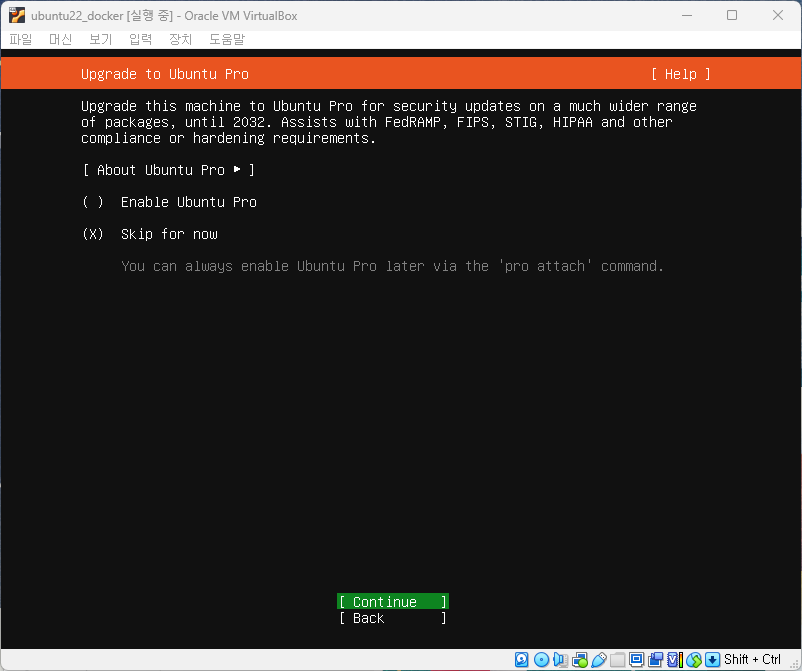Open the 머신 menu
802x671 pixels.
coord(60,39)
